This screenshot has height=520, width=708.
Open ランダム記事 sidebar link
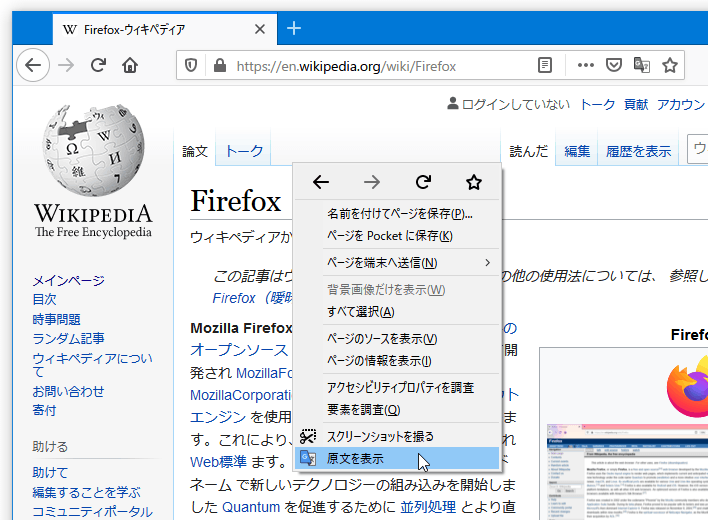point(69,339)
